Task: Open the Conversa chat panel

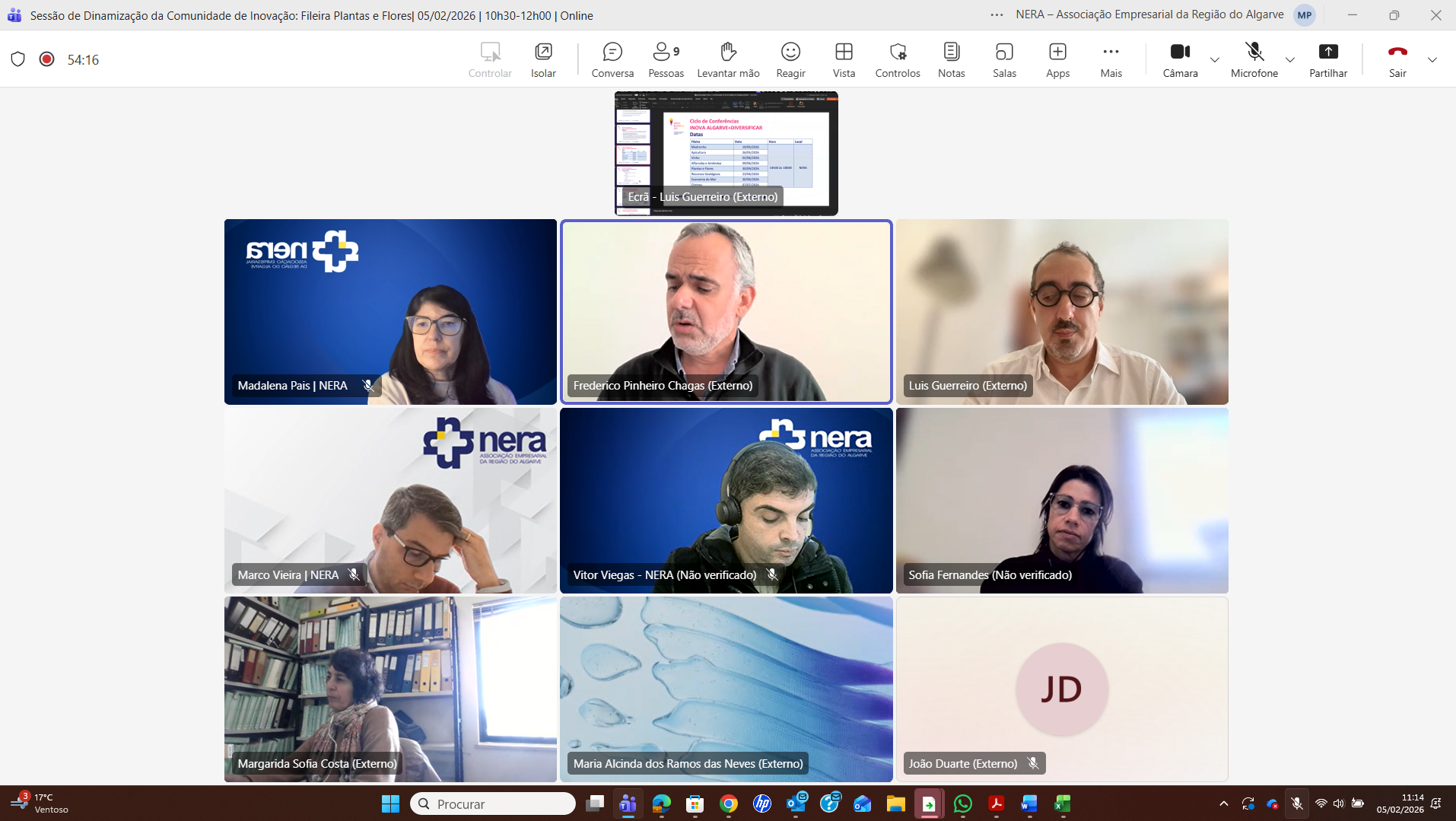Action: [x=612, y=59]
